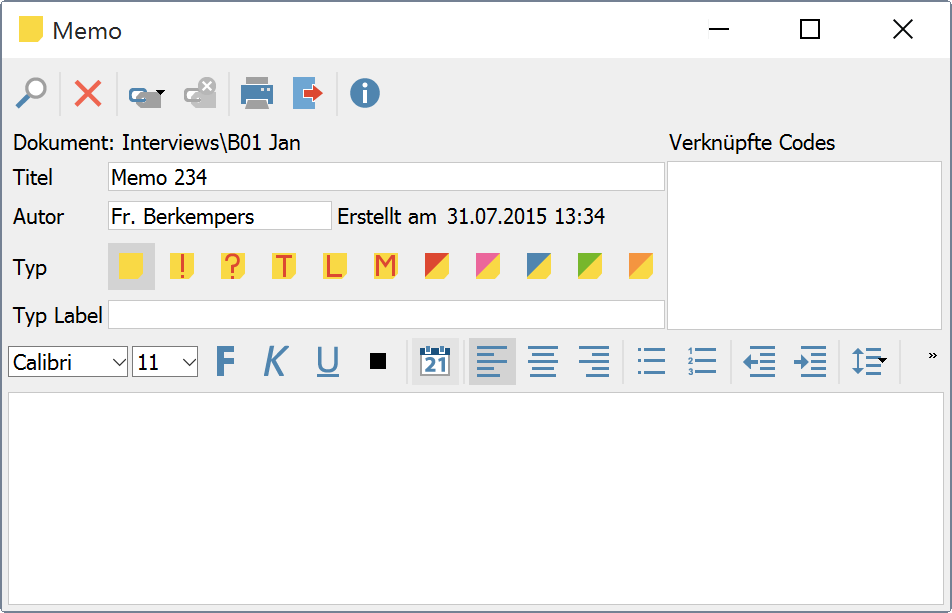
Task: Click inside the memo text area
Action: click(476, 498)
